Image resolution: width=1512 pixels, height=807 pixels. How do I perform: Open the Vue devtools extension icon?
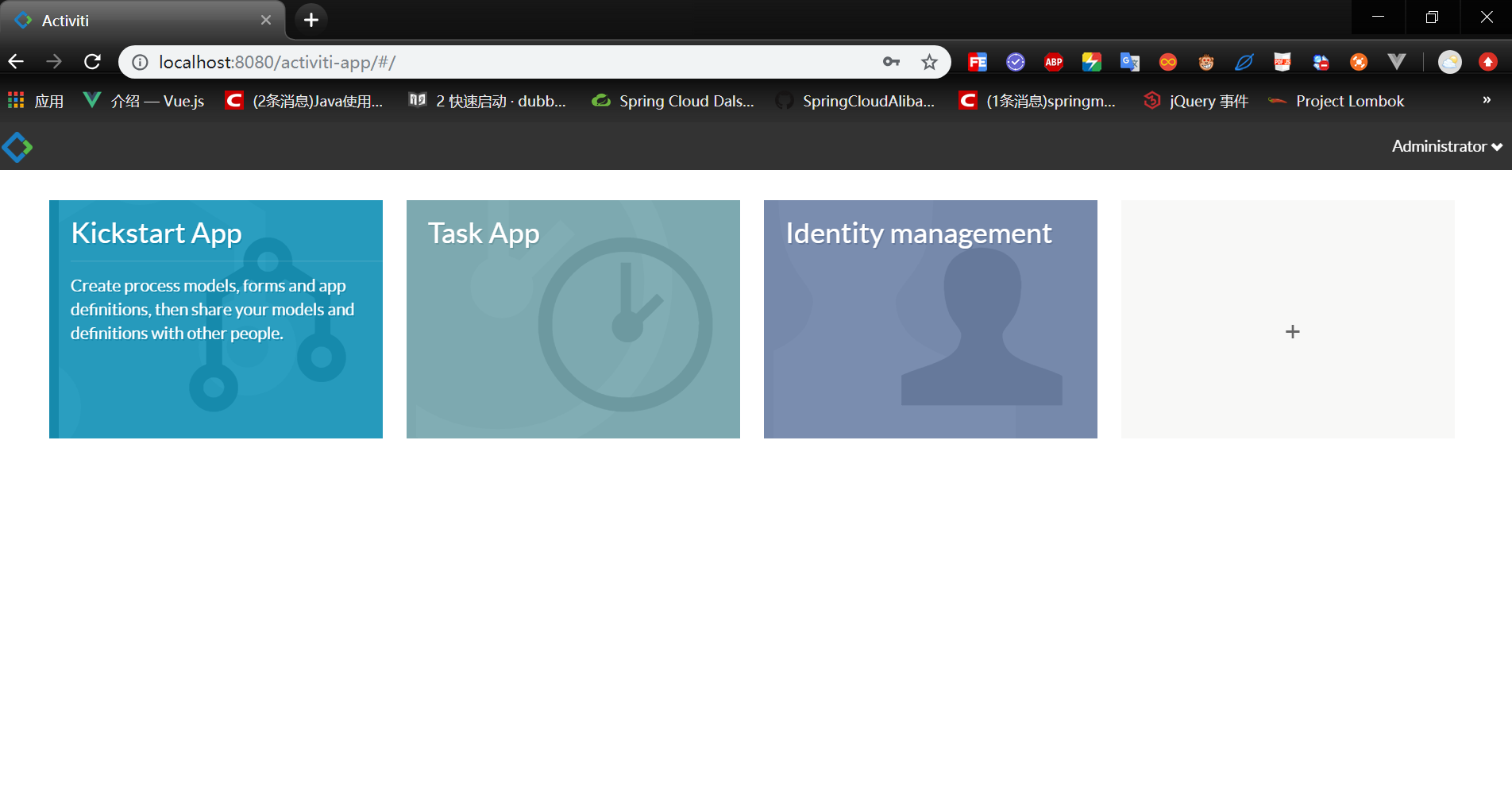click(1397, 62)
